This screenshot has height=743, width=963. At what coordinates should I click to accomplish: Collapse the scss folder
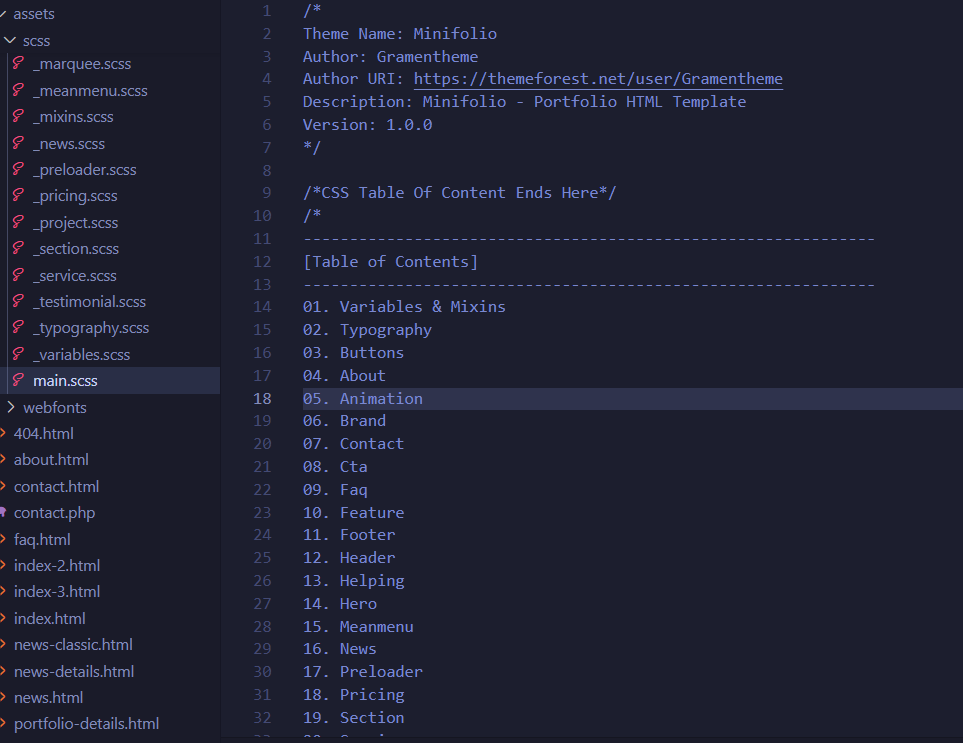pos(10,41)
